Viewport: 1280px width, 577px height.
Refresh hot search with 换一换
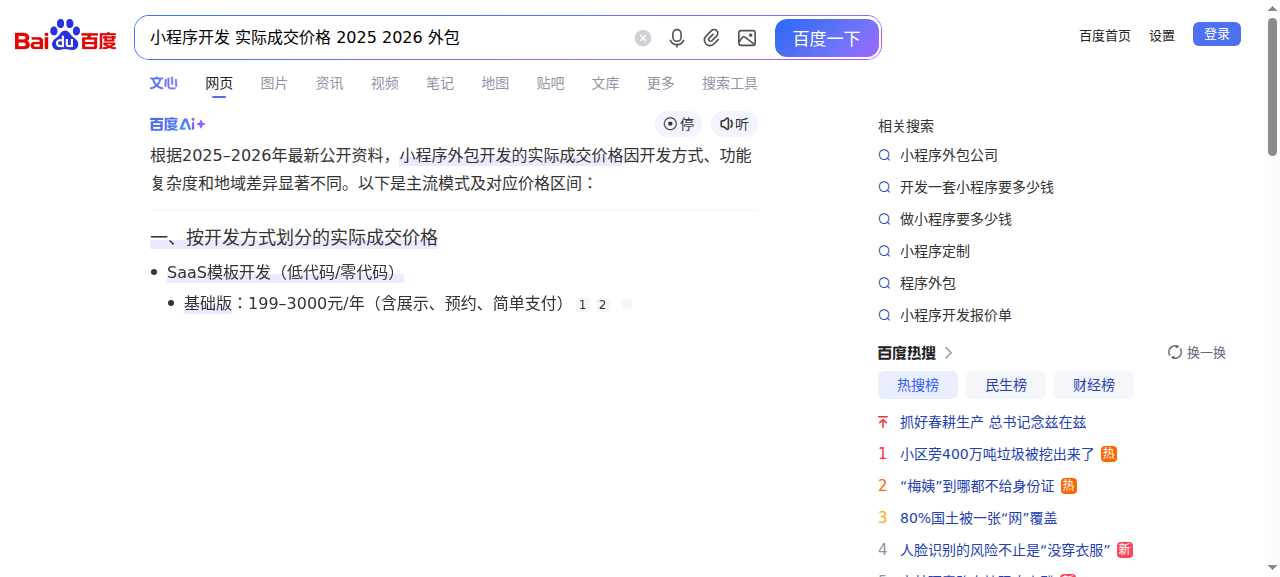click(x=1197, y=353)
